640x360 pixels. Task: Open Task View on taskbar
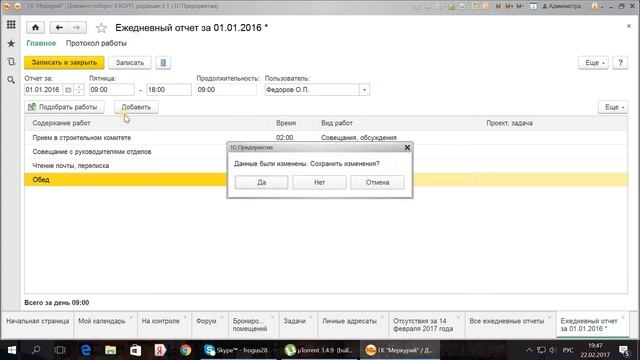coord(60,350)
